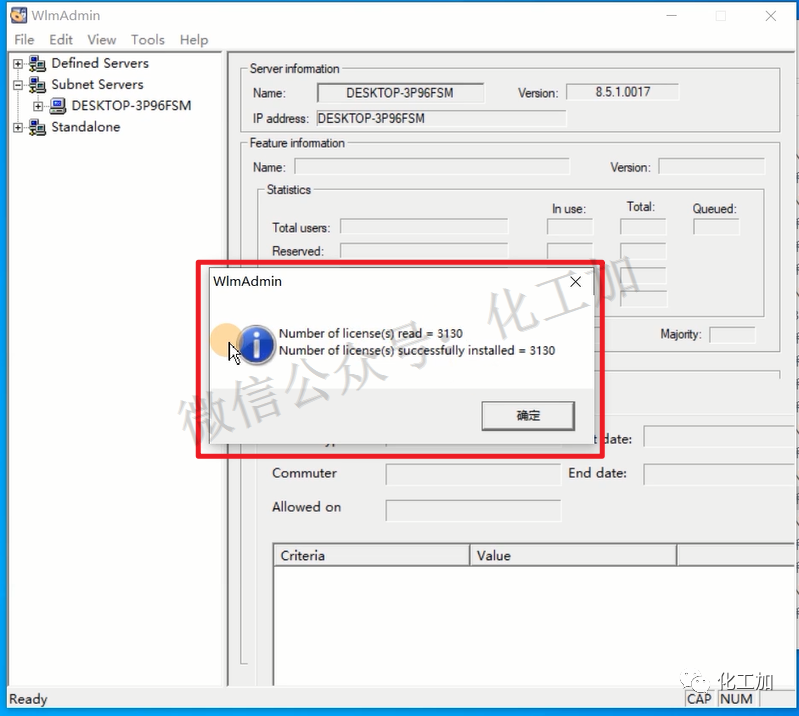
Task: Click the 确定 button in the dialog
Action: [x=528, y=415]
